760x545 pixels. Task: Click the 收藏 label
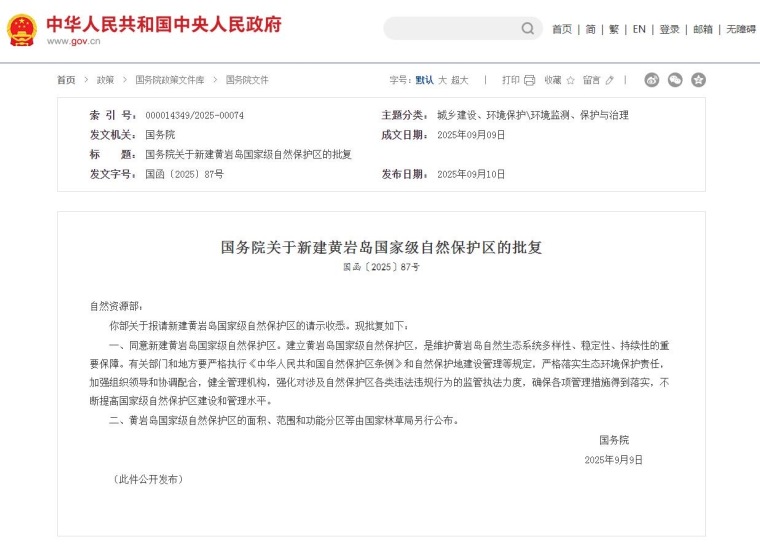(553, 80)
